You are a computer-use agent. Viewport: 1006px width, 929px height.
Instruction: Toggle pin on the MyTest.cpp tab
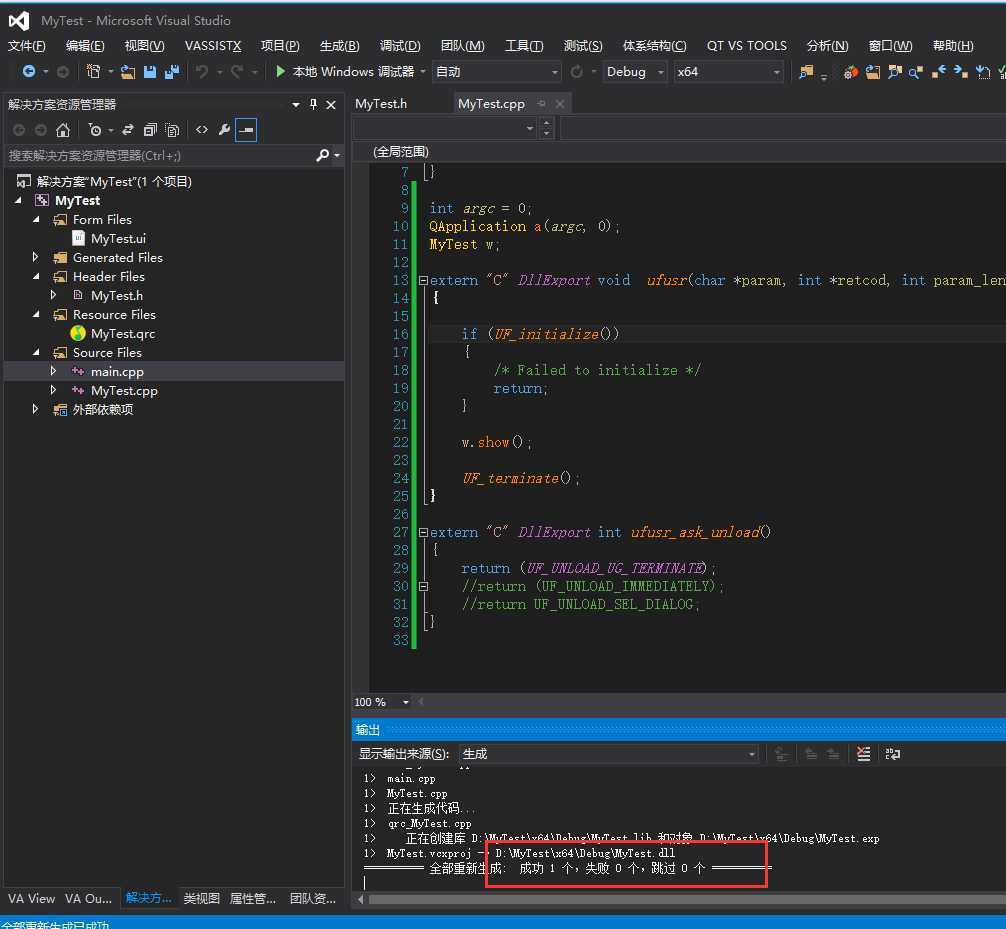click(x=542, y=103)
